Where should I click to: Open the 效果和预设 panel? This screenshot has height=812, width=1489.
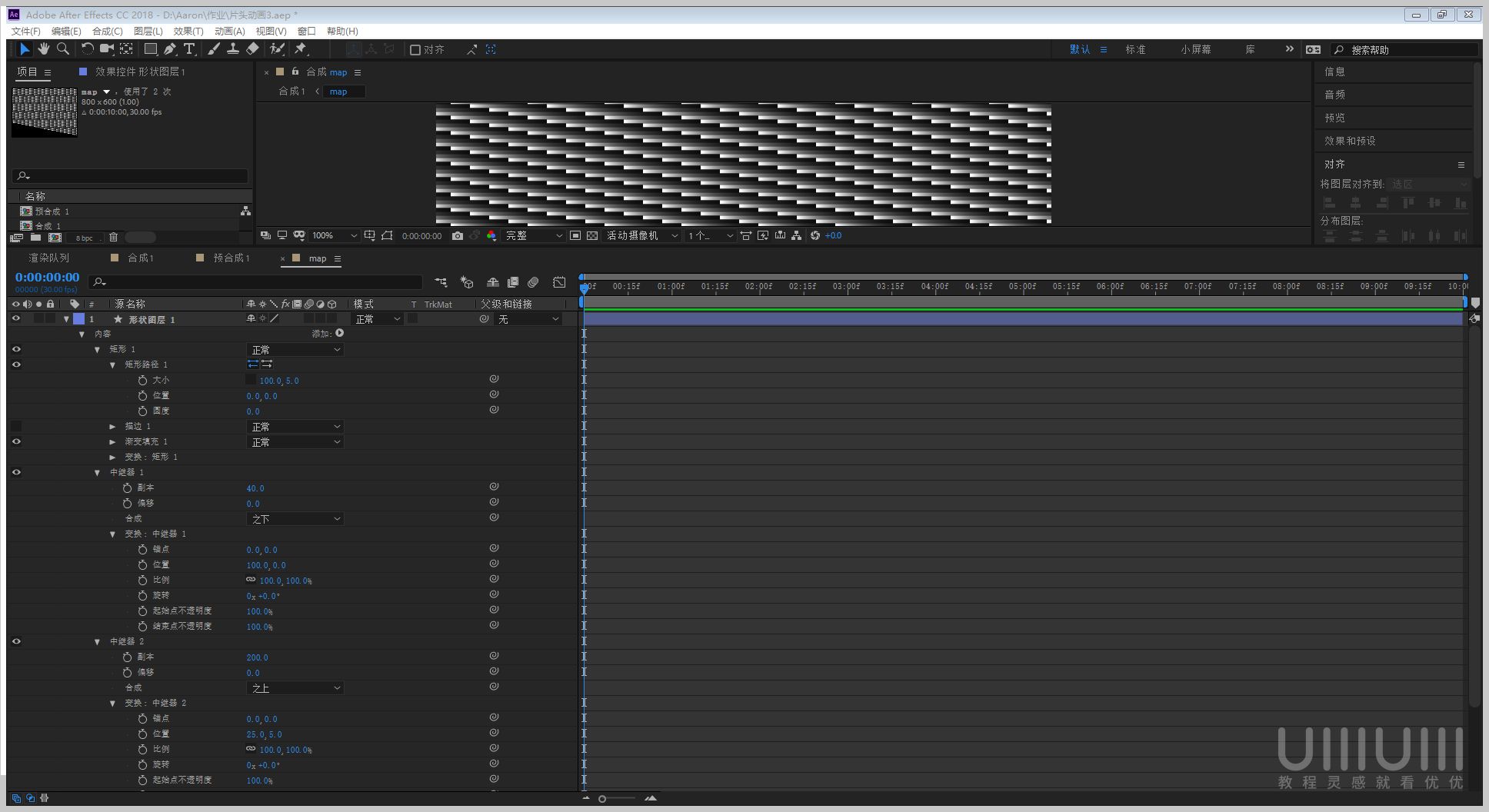(x=1350, y=141)
